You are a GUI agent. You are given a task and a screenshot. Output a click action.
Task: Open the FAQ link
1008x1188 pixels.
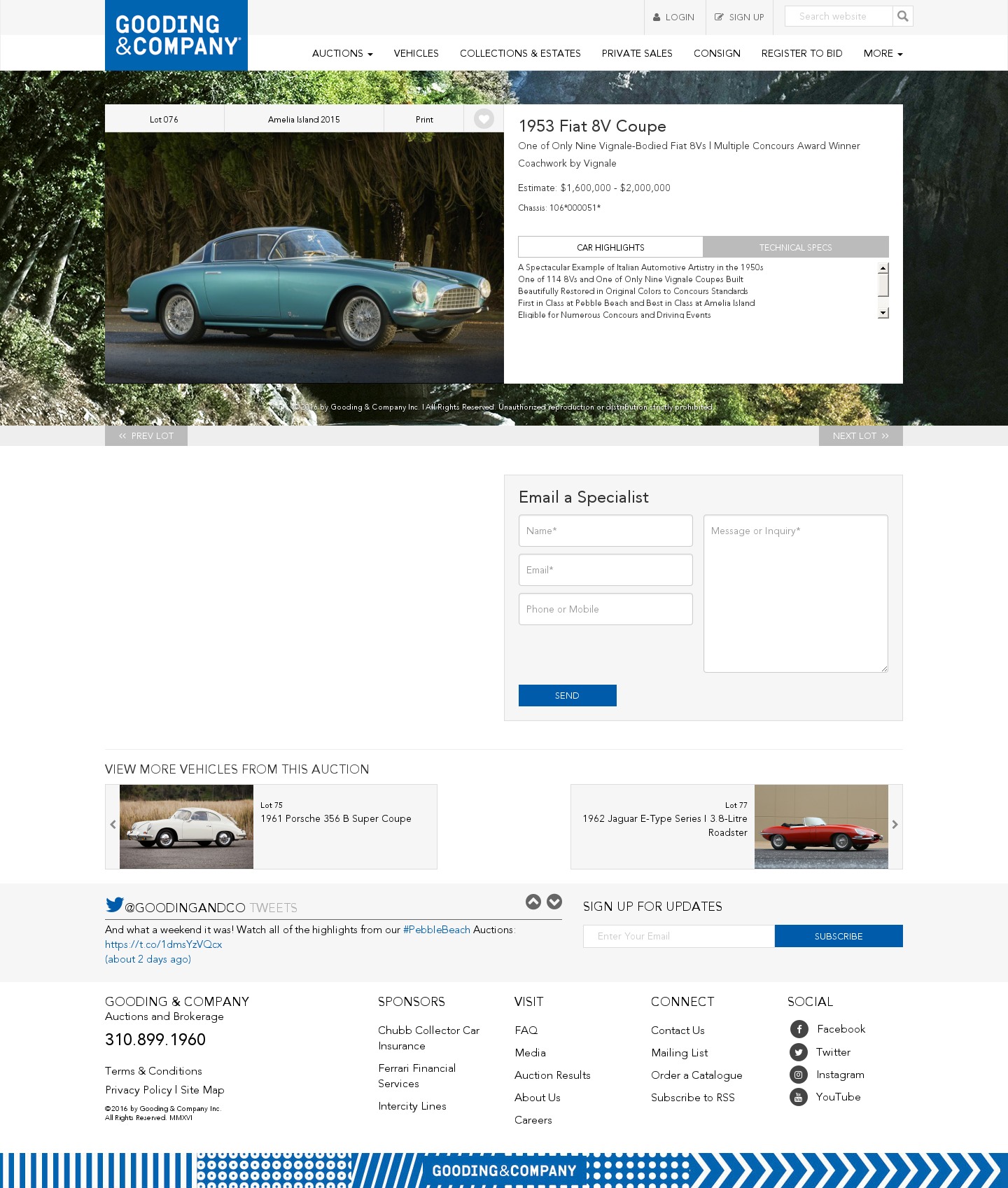point(526,1030)
